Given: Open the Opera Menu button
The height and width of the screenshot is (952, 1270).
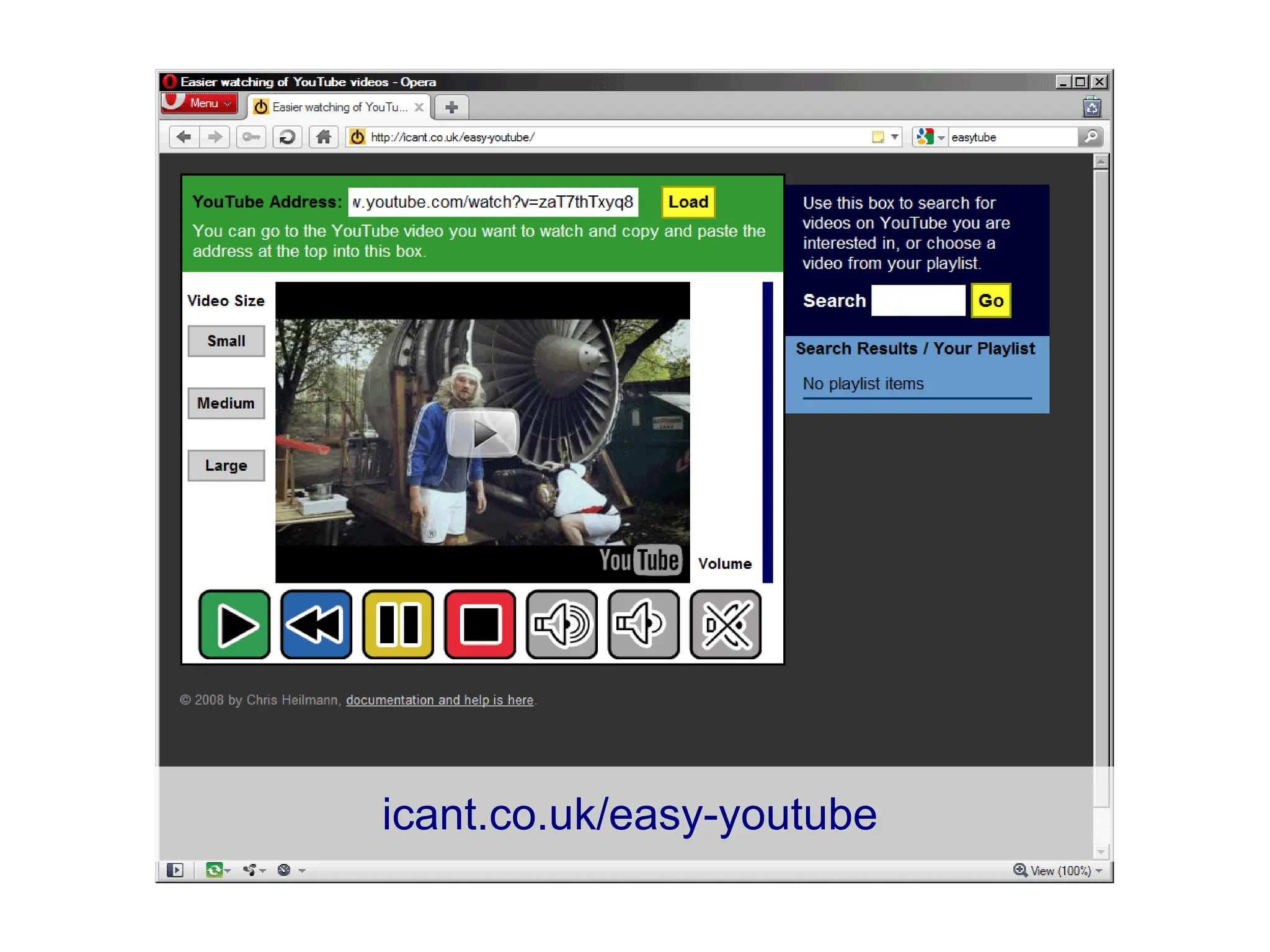Looking at the screenshot, I should tap(200, 104).
